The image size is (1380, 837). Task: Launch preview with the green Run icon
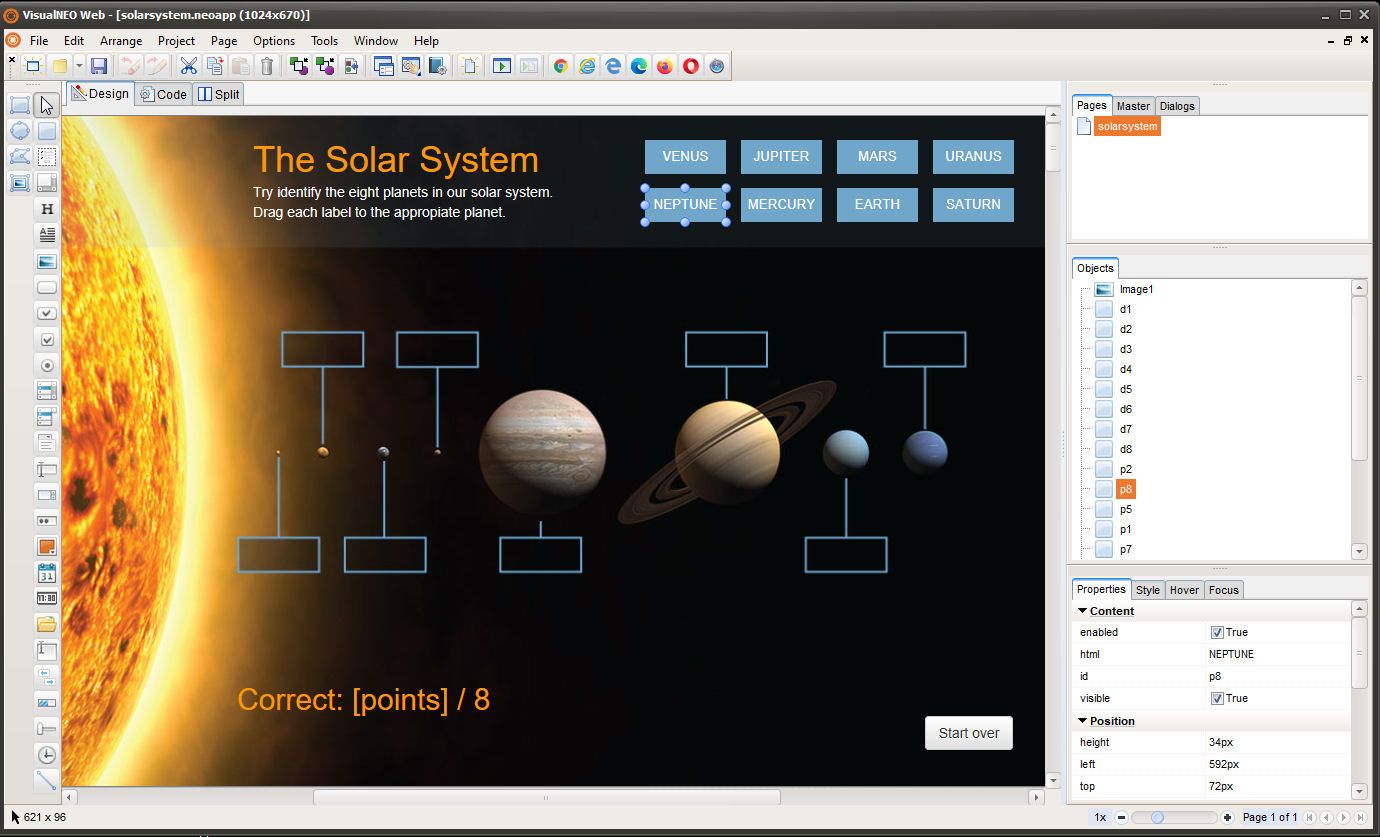[x=501, y=66]
